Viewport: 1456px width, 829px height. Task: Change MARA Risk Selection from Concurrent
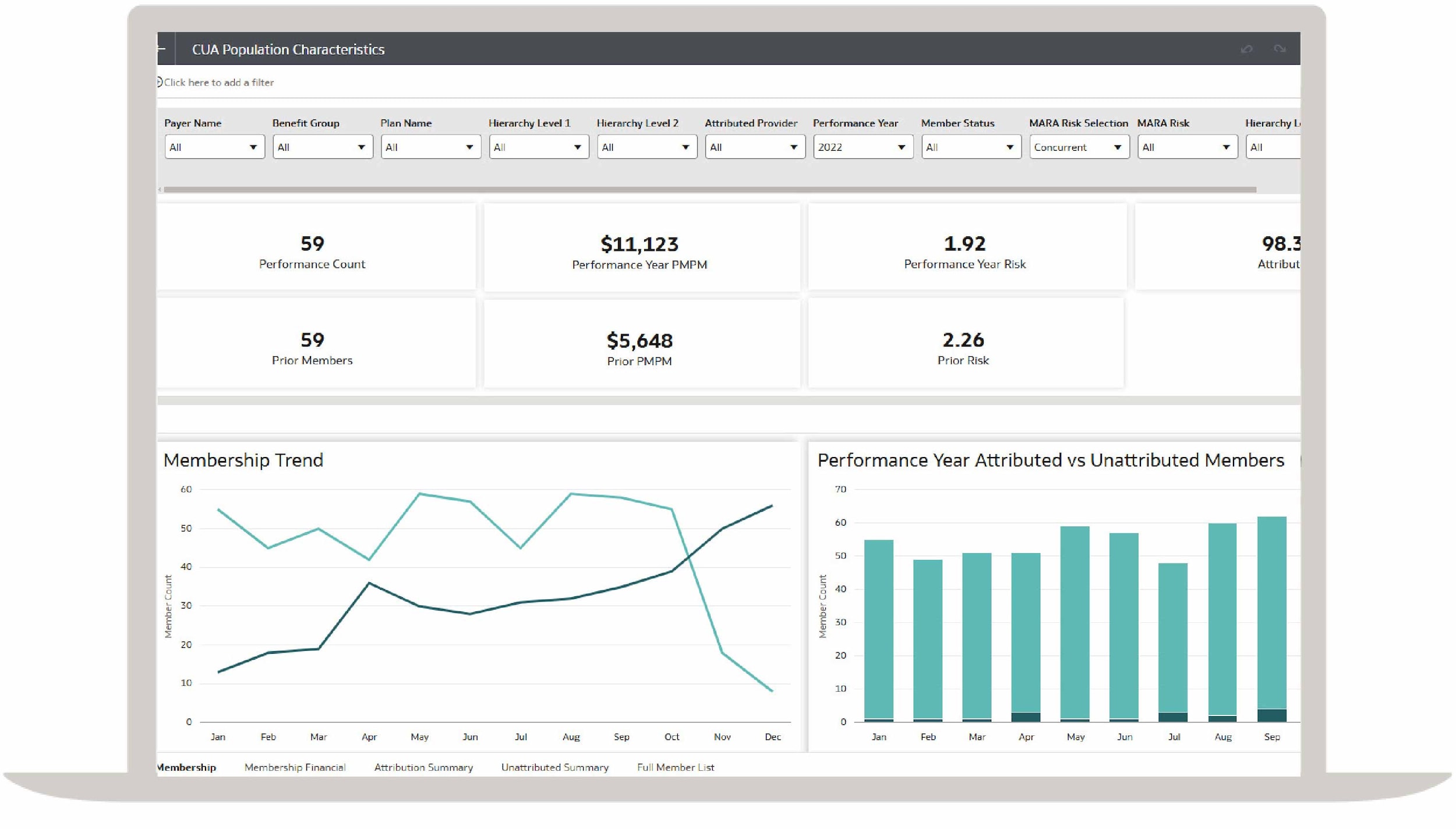1079,147
